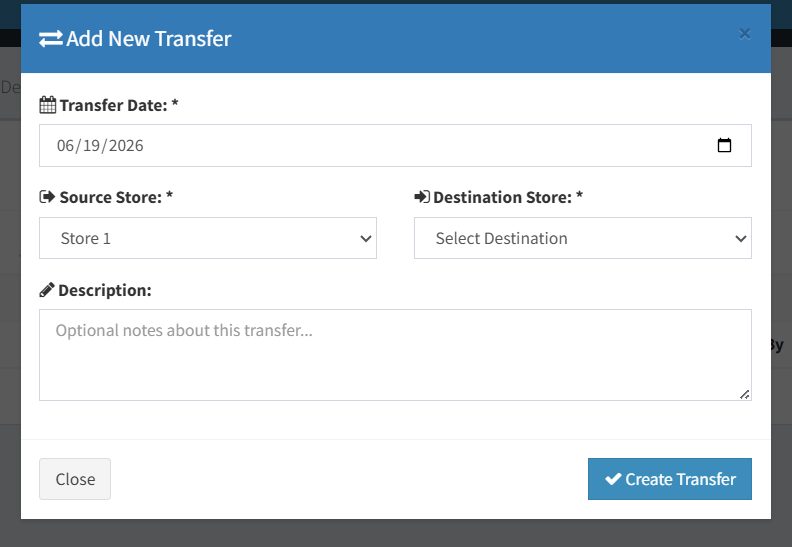Click the Close button

click(75, 479)
